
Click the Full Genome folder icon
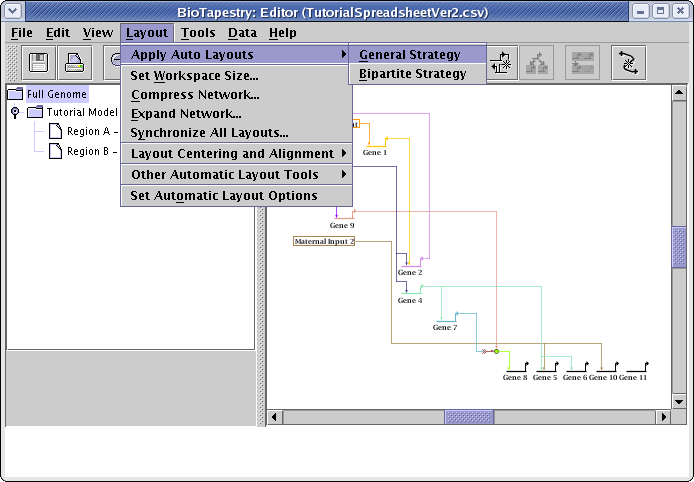click(x=16, y=94)
